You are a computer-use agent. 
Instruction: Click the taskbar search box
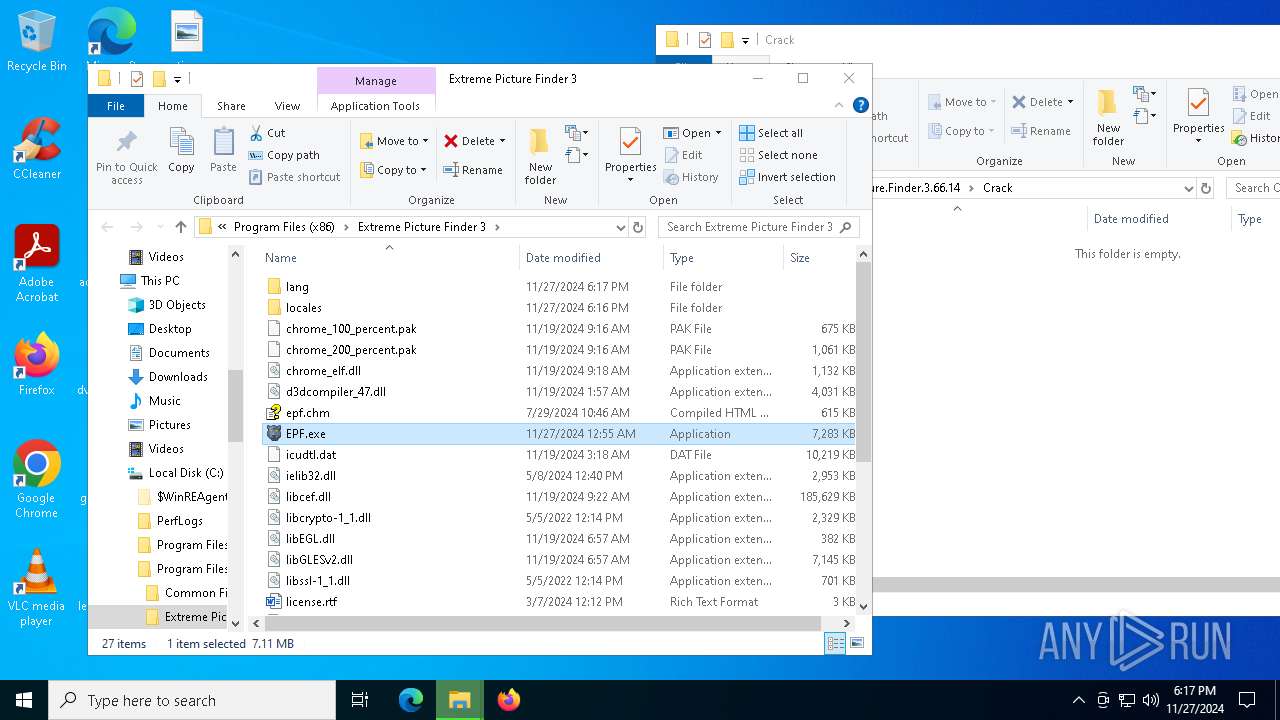(x=192, y=700)
